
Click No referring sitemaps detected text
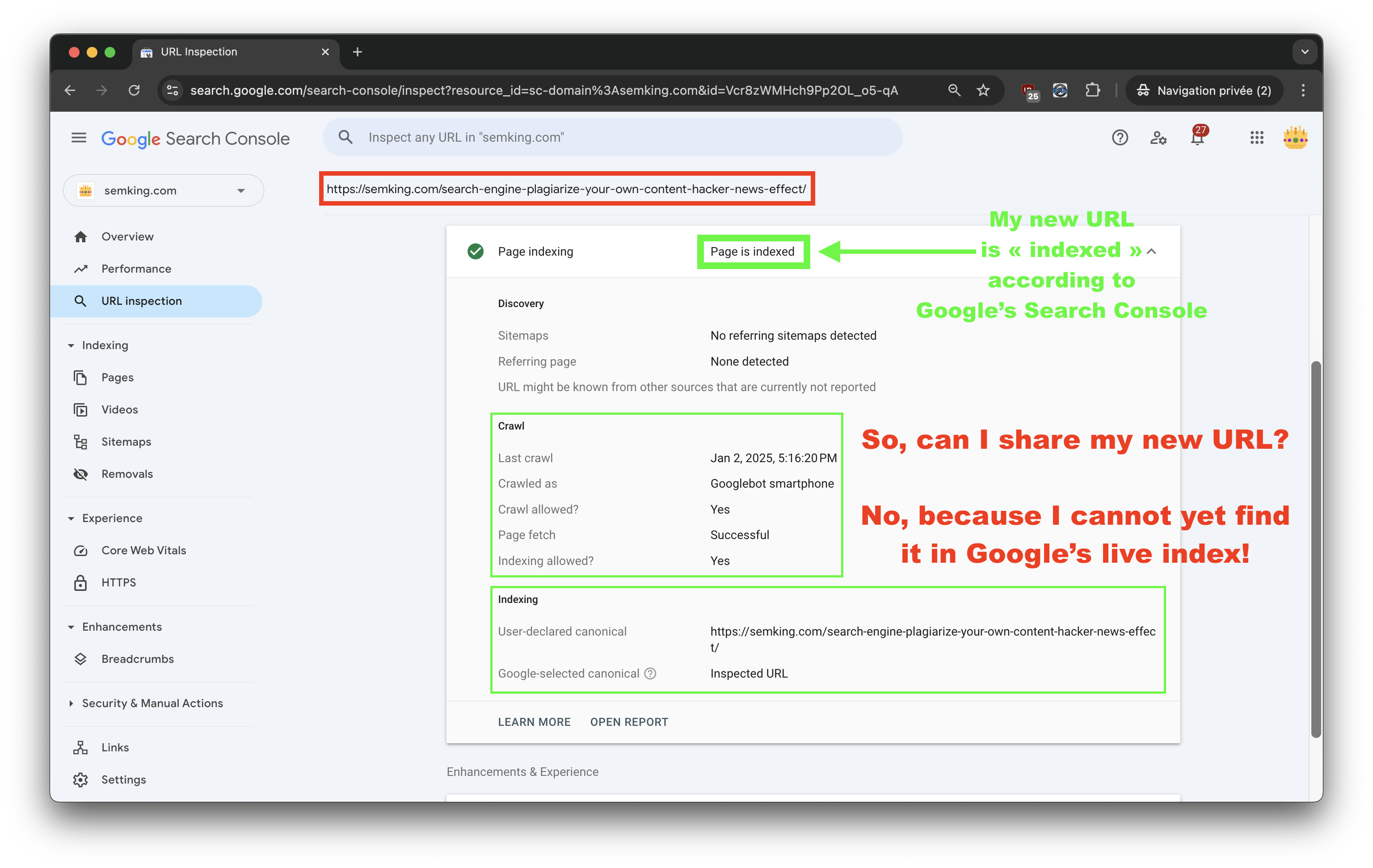click(x=793, y=336)
